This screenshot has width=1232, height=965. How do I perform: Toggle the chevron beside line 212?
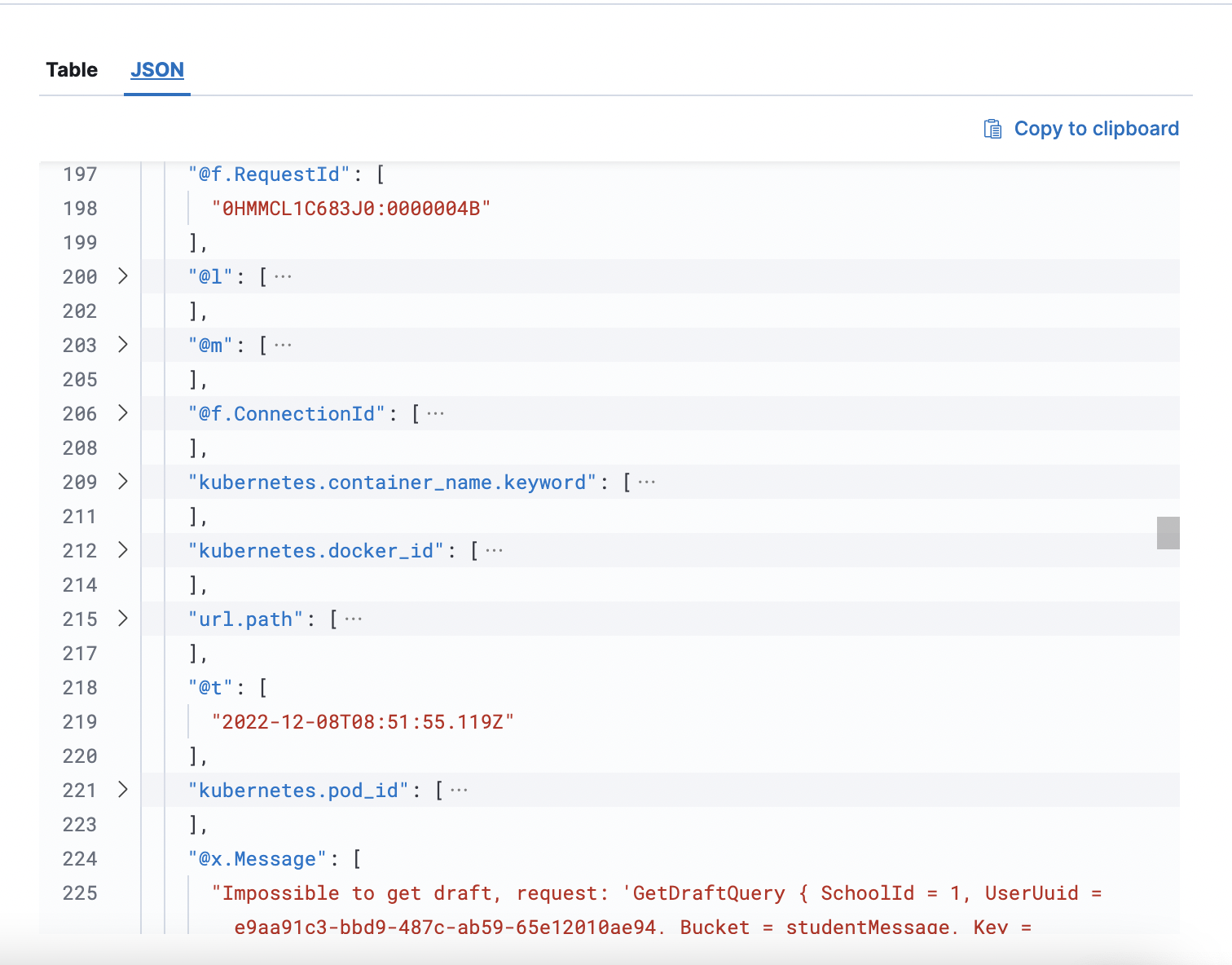[x=123, y=550]
